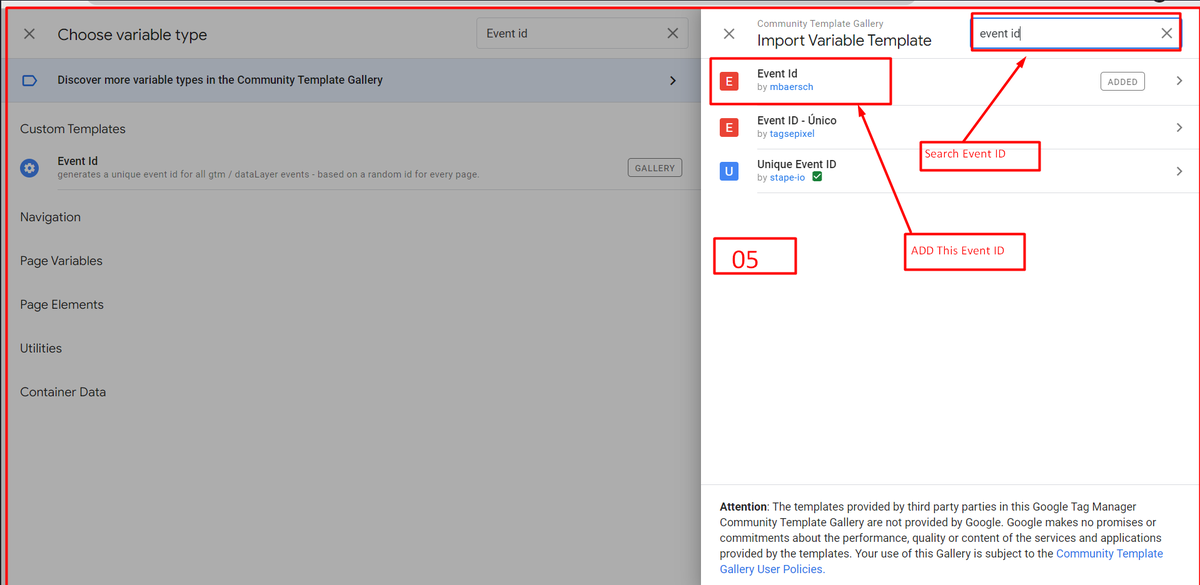Select the Event Id custom template row
The height and width of the screenshot is (585, 1200).
pos(351,168)
